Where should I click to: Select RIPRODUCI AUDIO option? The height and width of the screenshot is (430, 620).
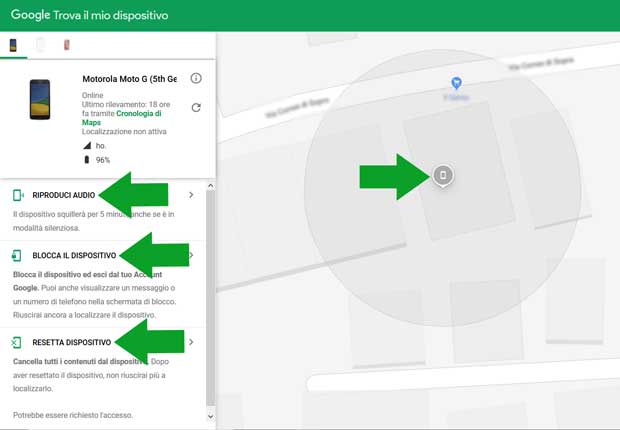click(64, 195)
